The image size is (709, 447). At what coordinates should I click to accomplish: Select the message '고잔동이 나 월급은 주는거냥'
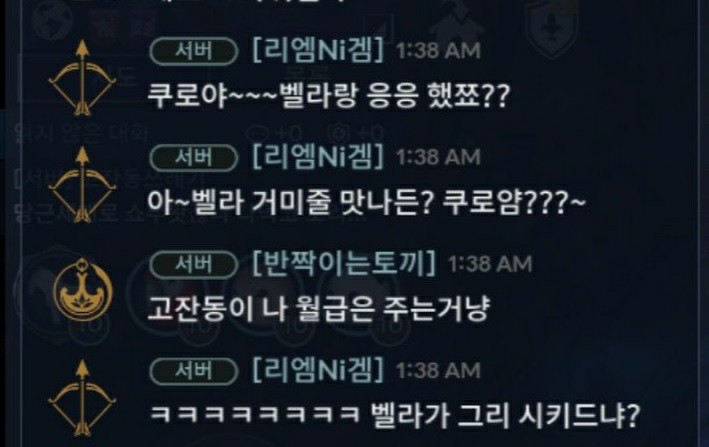pos(319,309)
